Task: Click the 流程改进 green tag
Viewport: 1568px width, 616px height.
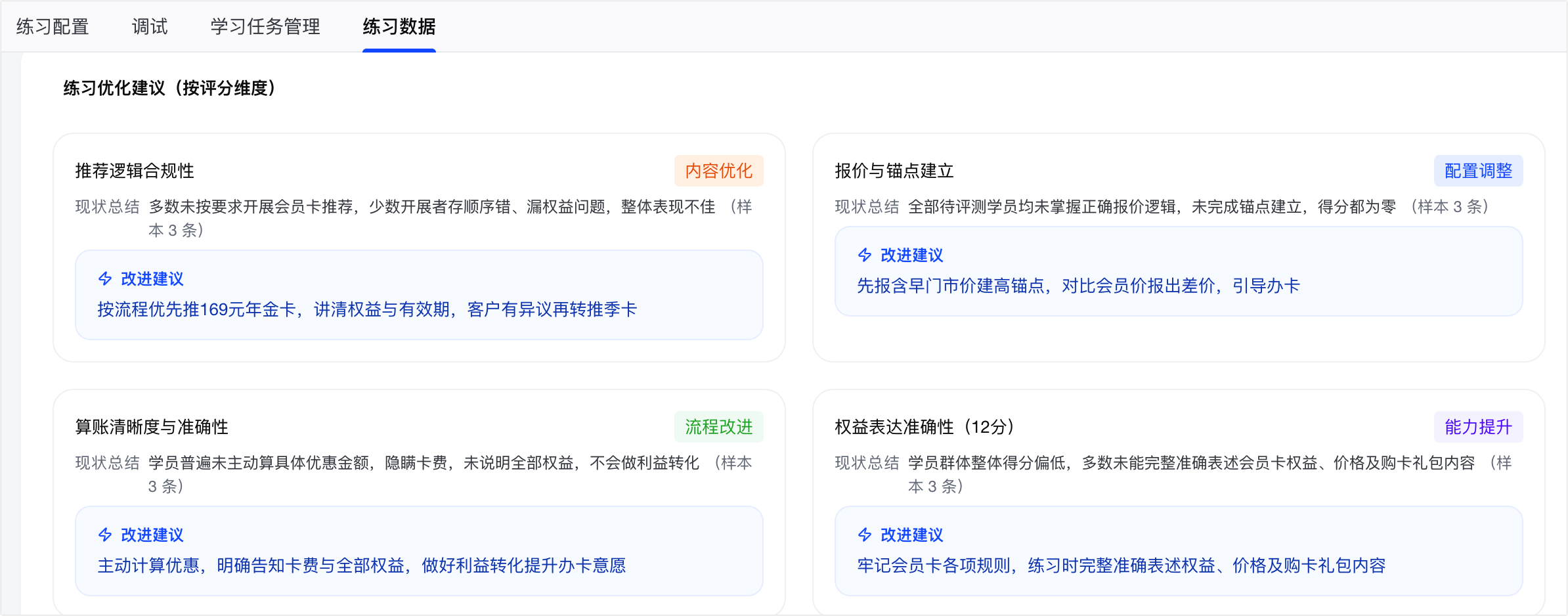Action: tap(719, 427)
